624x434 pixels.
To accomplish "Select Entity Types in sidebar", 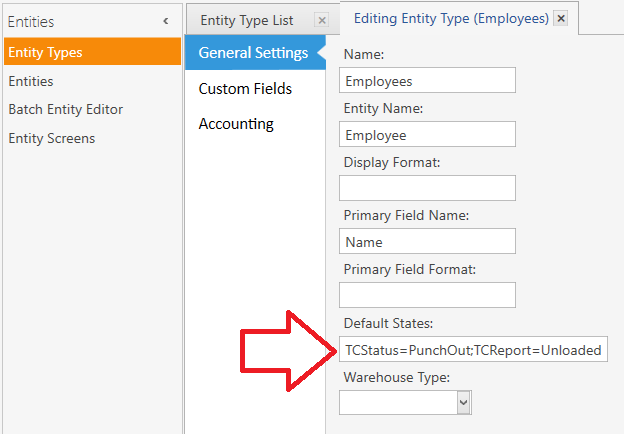I will (92, 52).
